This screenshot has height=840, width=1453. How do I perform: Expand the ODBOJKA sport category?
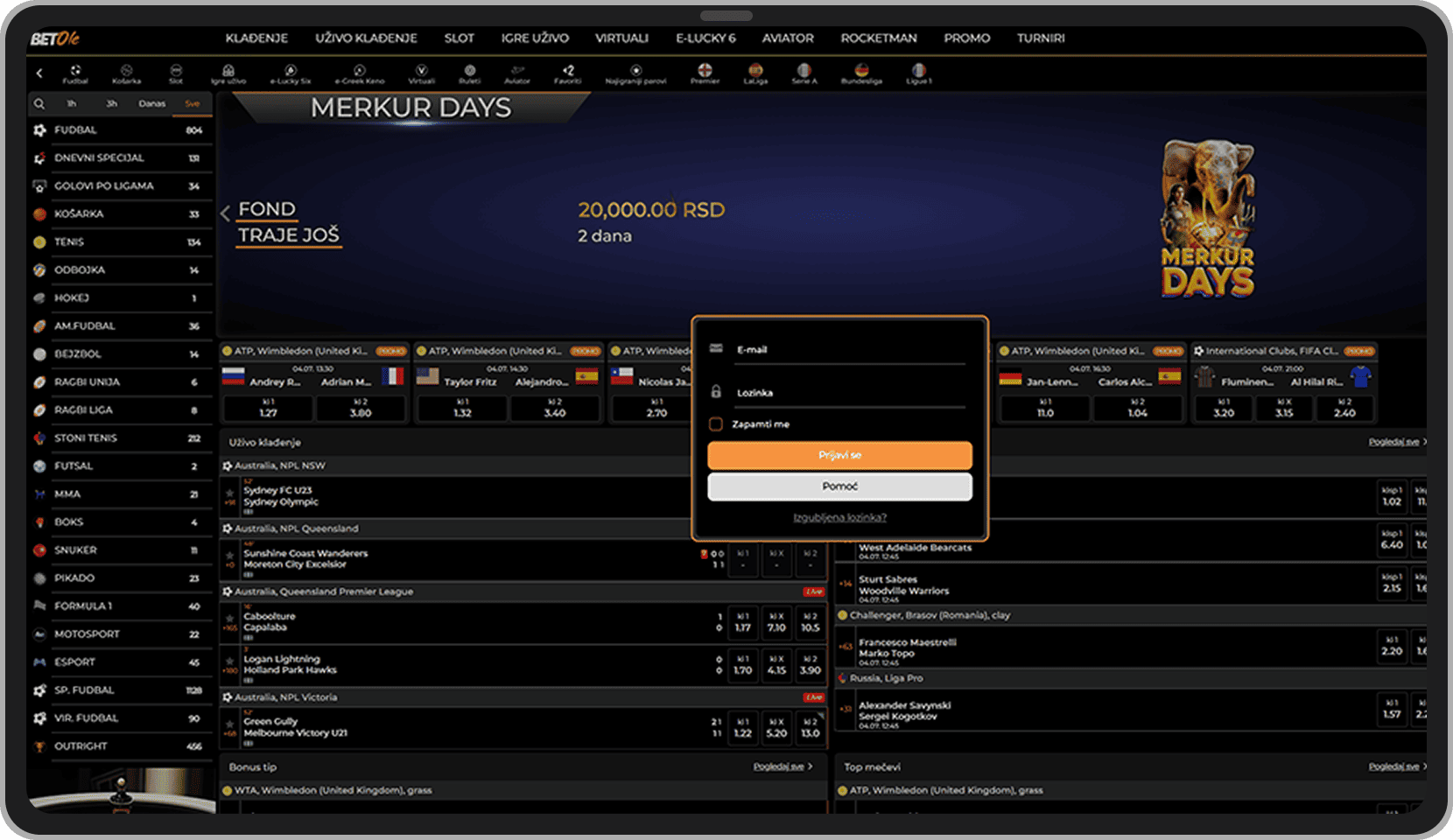point(119,270)
